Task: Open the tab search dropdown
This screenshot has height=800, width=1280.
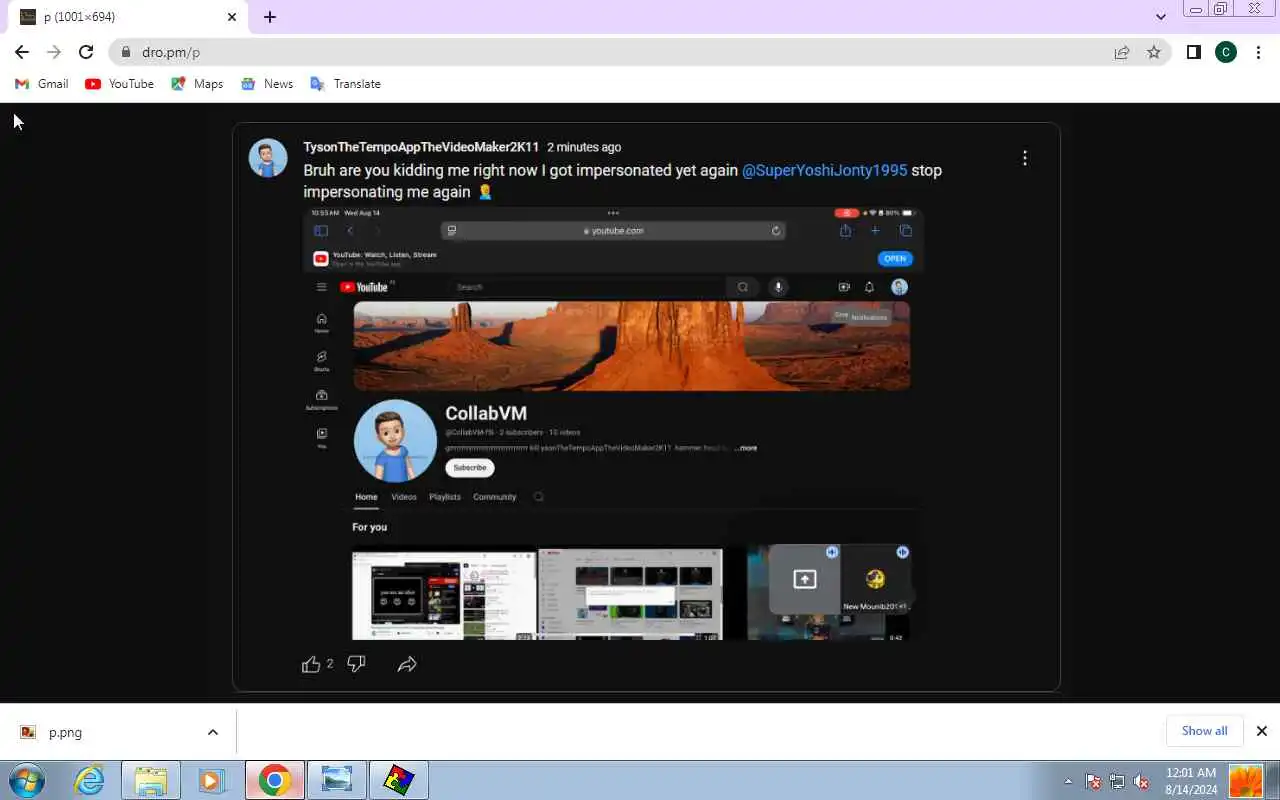Action: [x=1160, y=17]
